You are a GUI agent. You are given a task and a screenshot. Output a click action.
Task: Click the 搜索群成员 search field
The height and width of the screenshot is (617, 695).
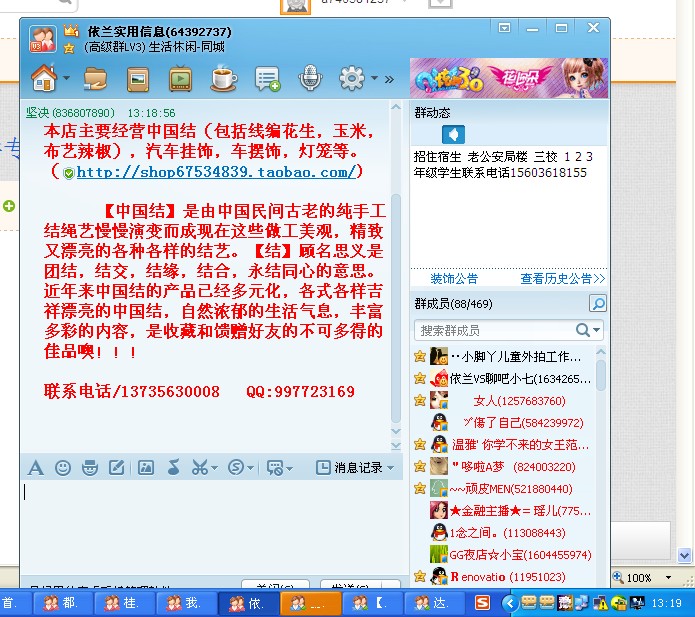coord(495,330)
